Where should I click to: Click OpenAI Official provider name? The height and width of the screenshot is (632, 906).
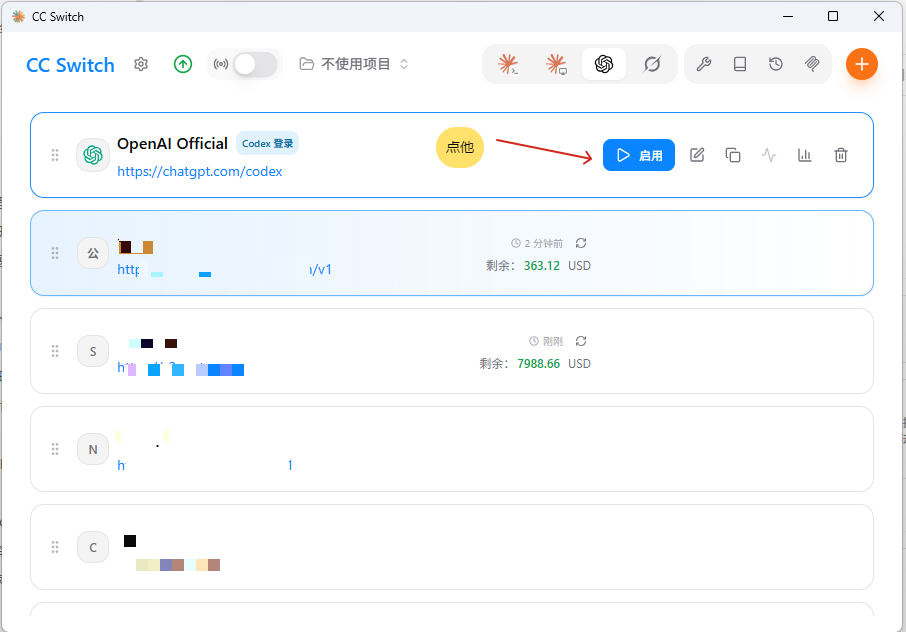tap(172, 143)
